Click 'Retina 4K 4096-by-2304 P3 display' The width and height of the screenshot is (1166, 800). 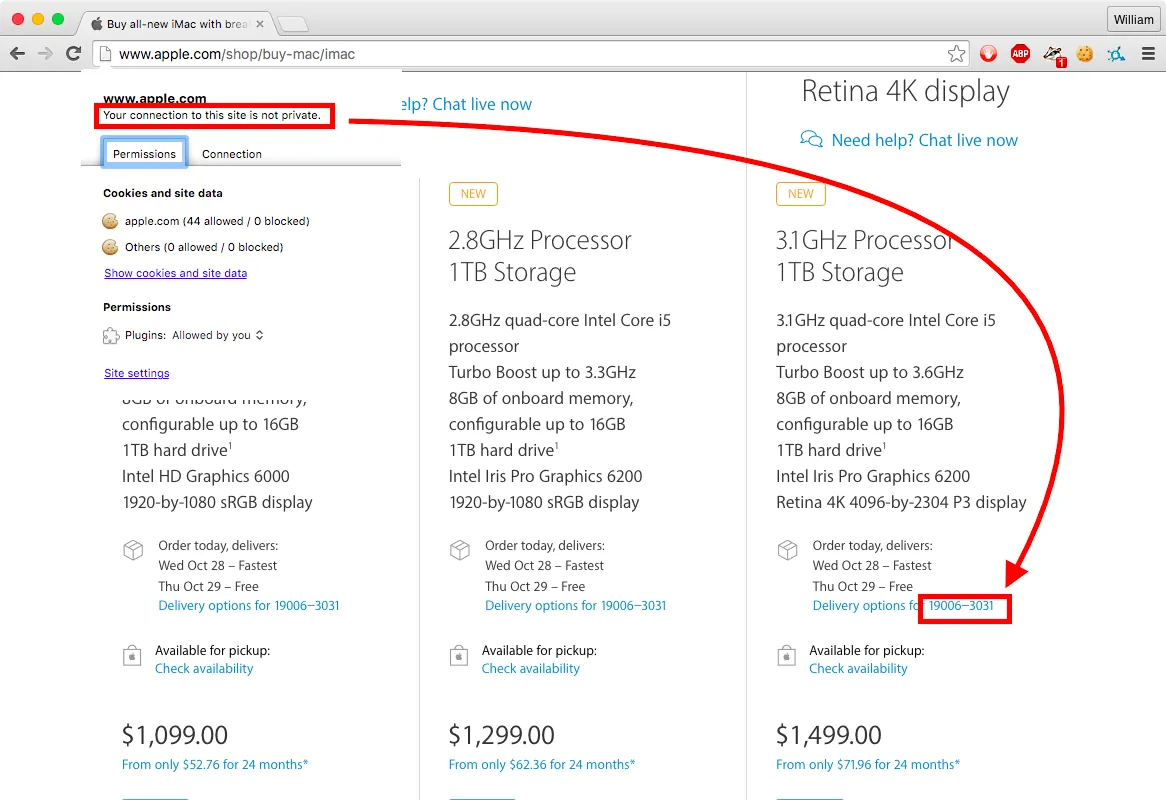click(x=901, y=503)
